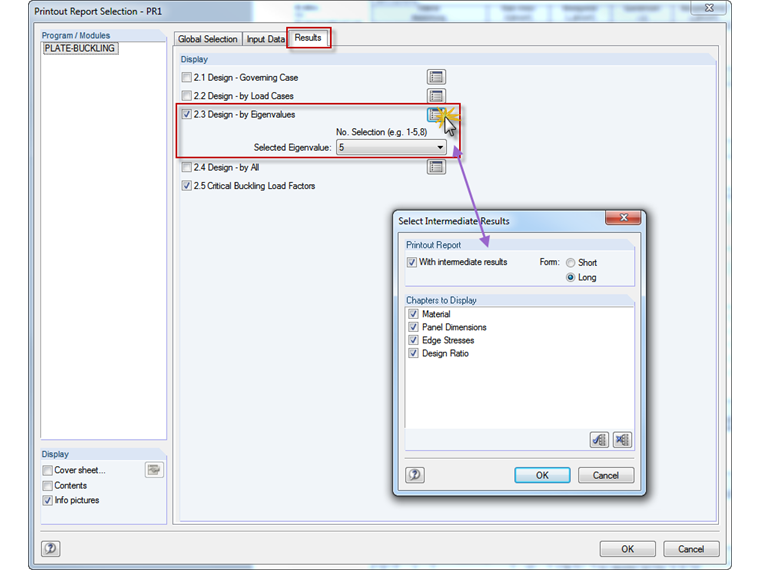This screenshot has width=760, height=570.
Task: Disable the Info pictures checkbox
Action: pos(48,500)
